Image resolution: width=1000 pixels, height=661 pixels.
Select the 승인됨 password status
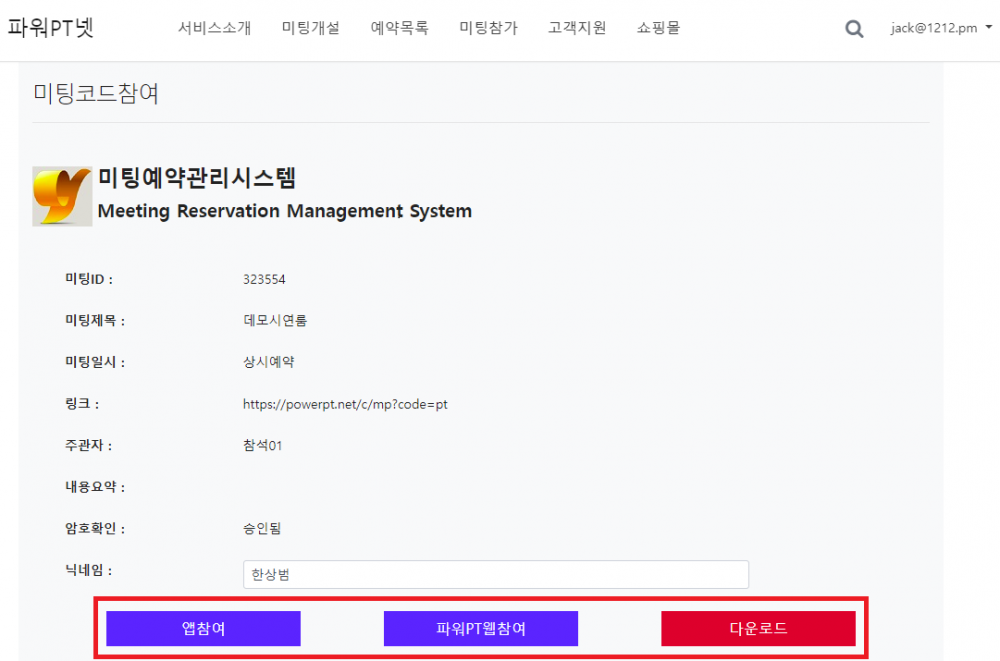point(262,528)
